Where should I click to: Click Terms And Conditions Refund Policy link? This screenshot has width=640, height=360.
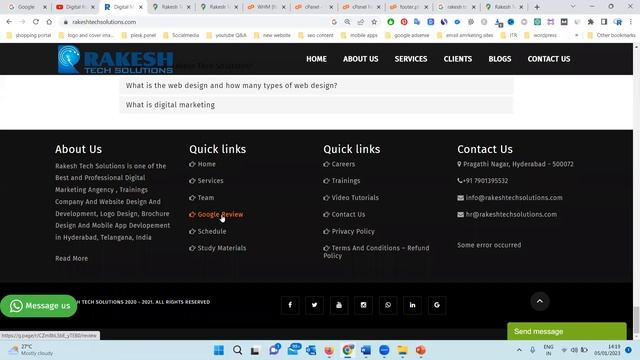point(376,252)
